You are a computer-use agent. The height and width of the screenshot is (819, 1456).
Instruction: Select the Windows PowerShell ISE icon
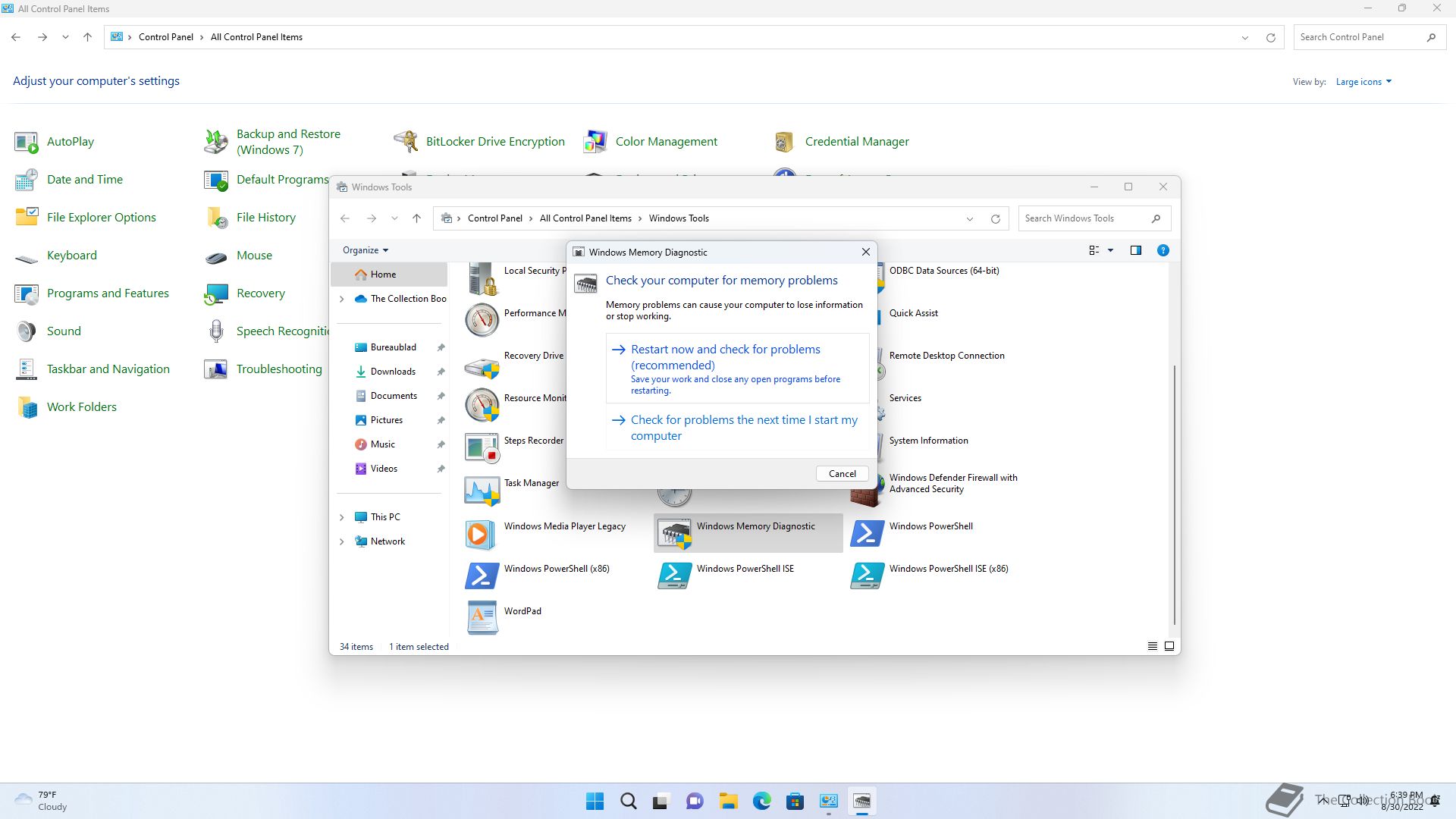click(674, 576)
